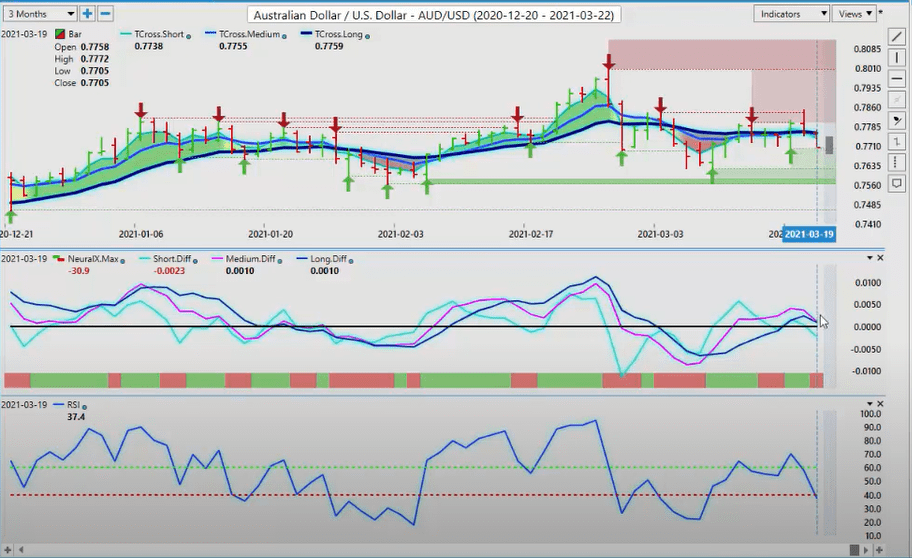Image resolution: width=912 pixels, height=558 pixels.
Task: Click the bottom-left plus expand icon
Action: [8, 549]
